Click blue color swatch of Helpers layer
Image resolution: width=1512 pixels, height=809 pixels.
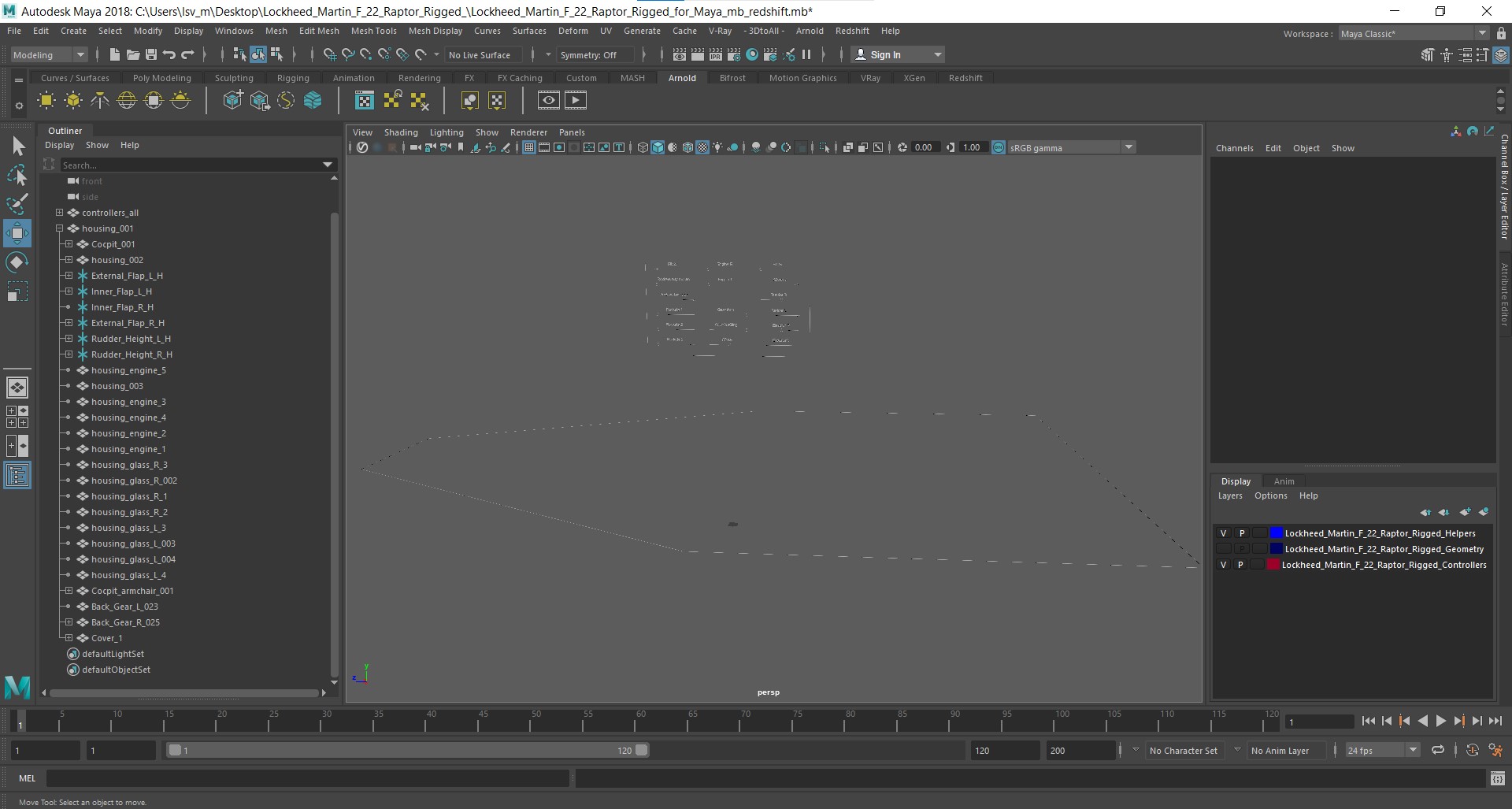1276,533
